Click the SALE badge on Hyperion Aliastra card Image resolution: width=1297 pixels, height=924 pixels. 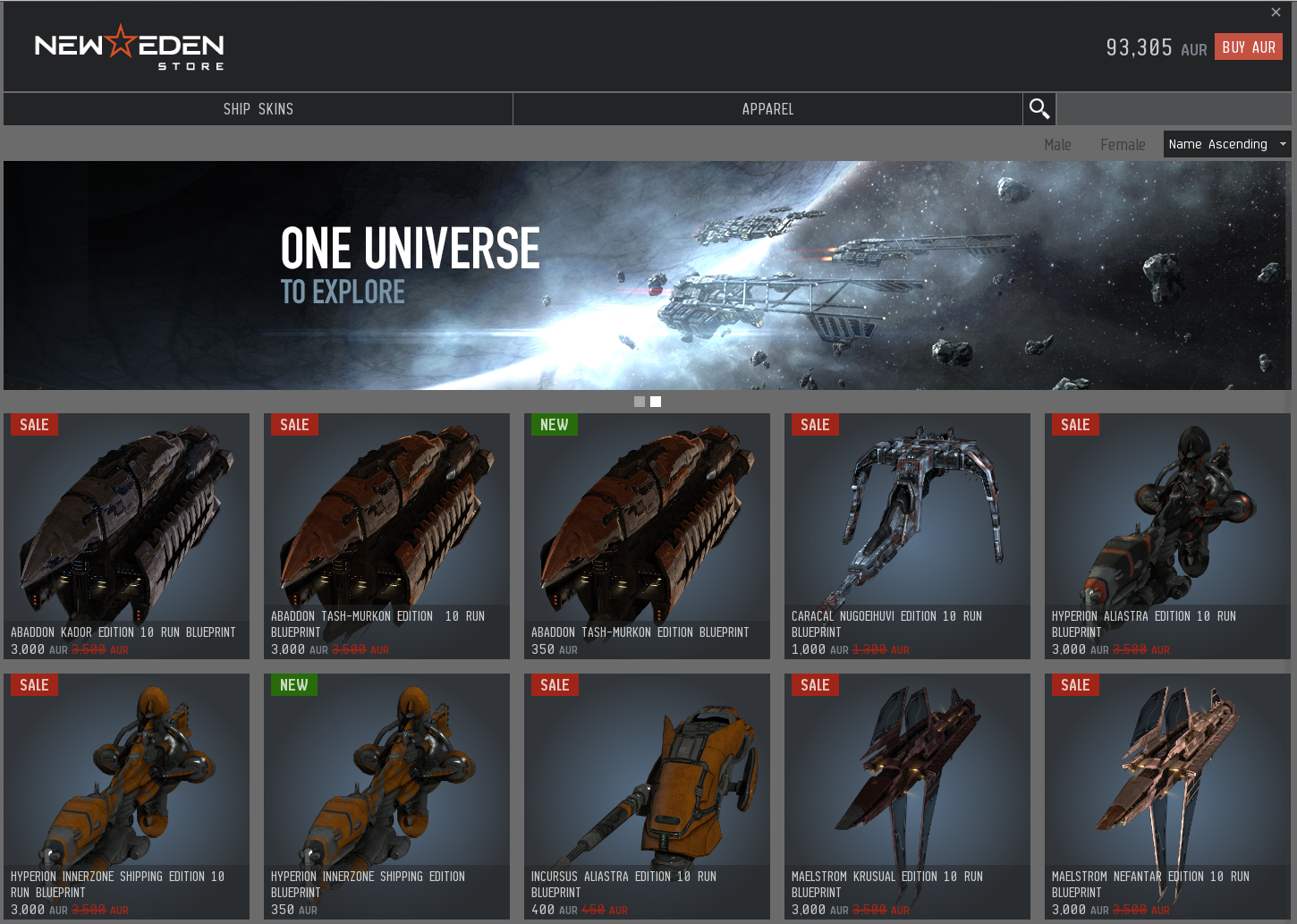point(1075,425)
